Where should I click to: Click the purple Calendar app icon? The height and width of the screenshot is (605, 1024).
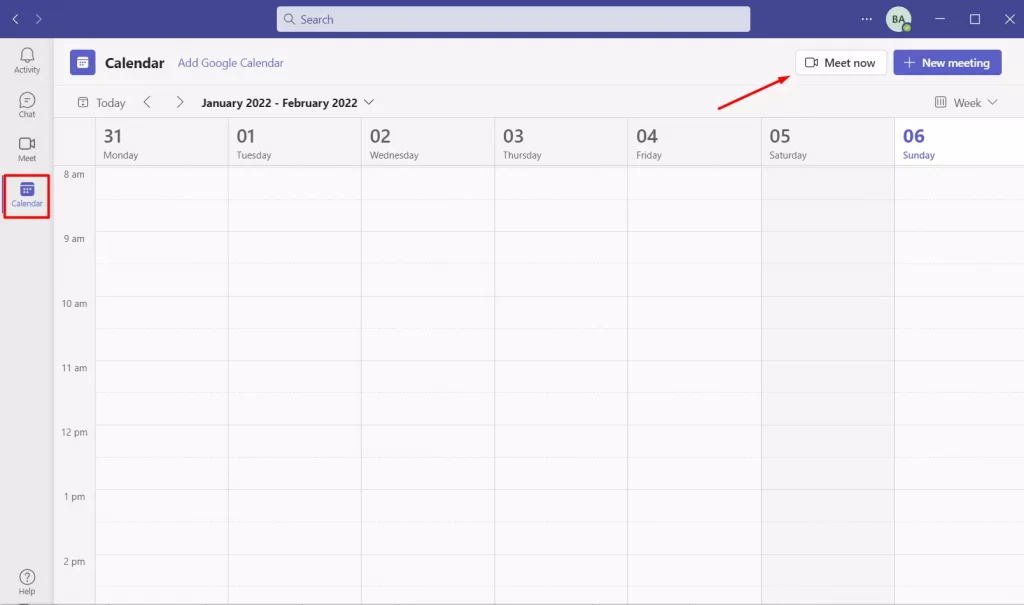83,63
